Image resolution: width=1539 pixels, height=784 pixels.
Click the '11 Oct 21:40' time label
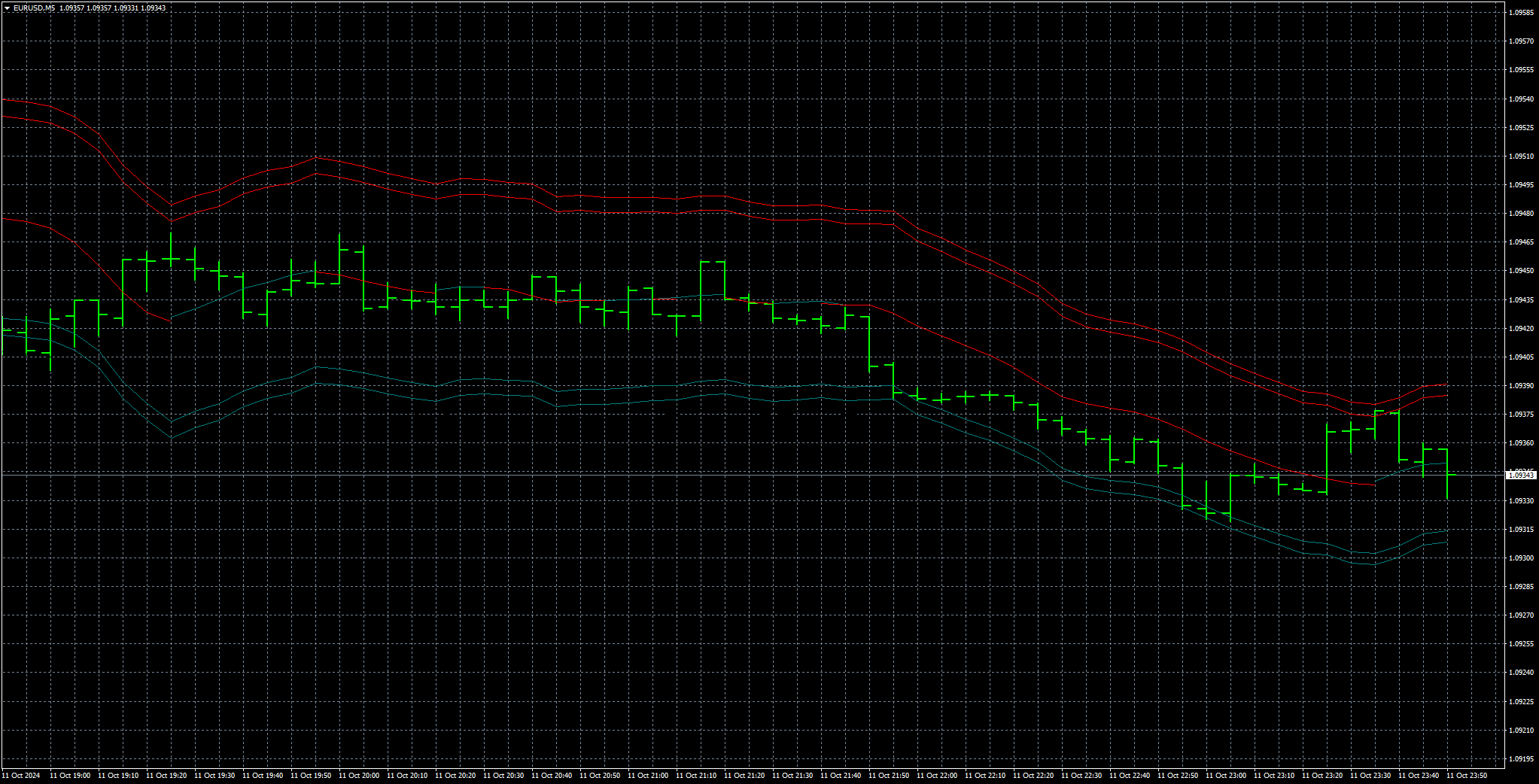tap(841, 776)
